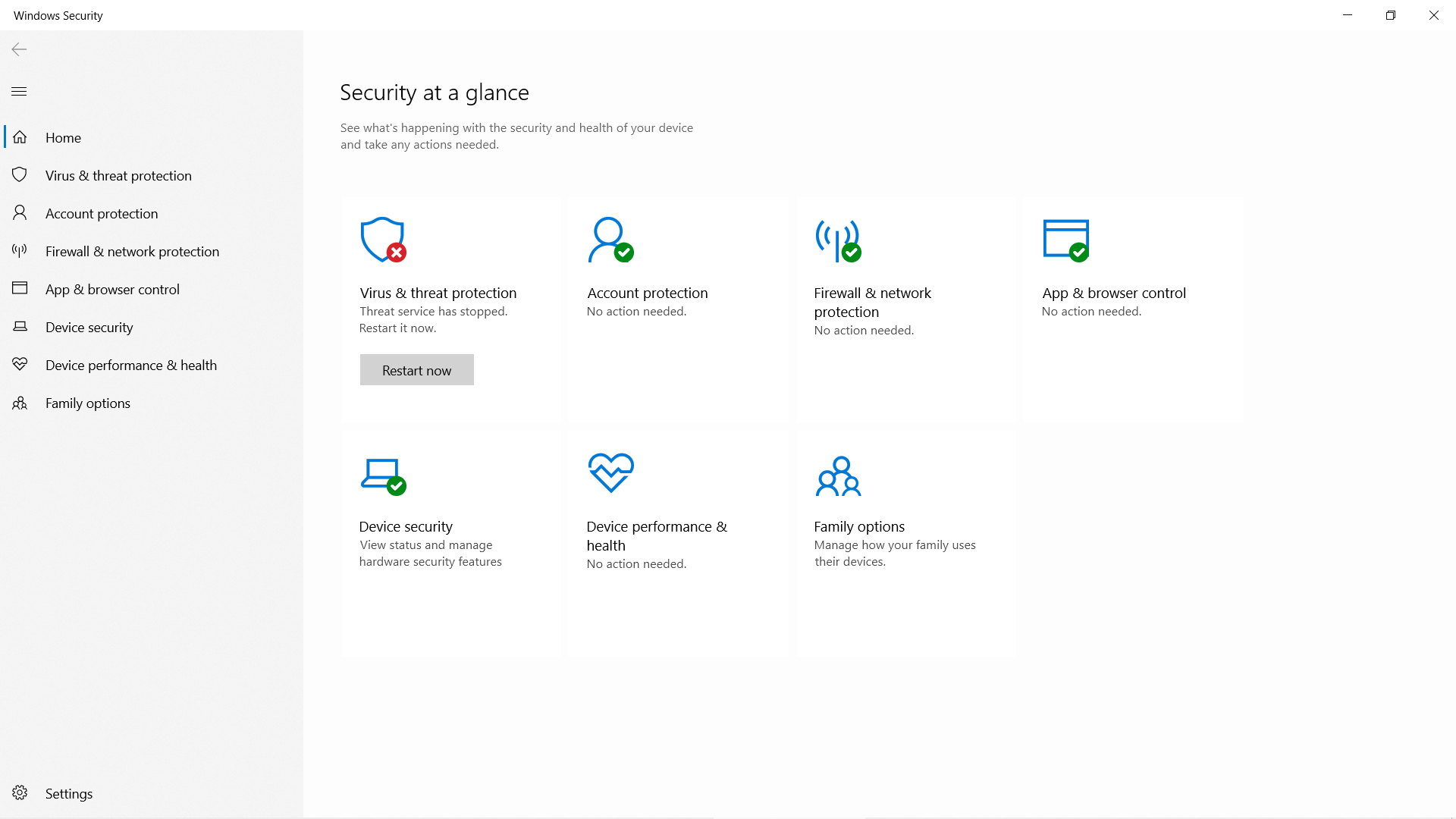Image resolution: width=1456 pixels, height=819 pixels.
Task: Open Device performance & health tile title
Action: click(x=657, y=535)
